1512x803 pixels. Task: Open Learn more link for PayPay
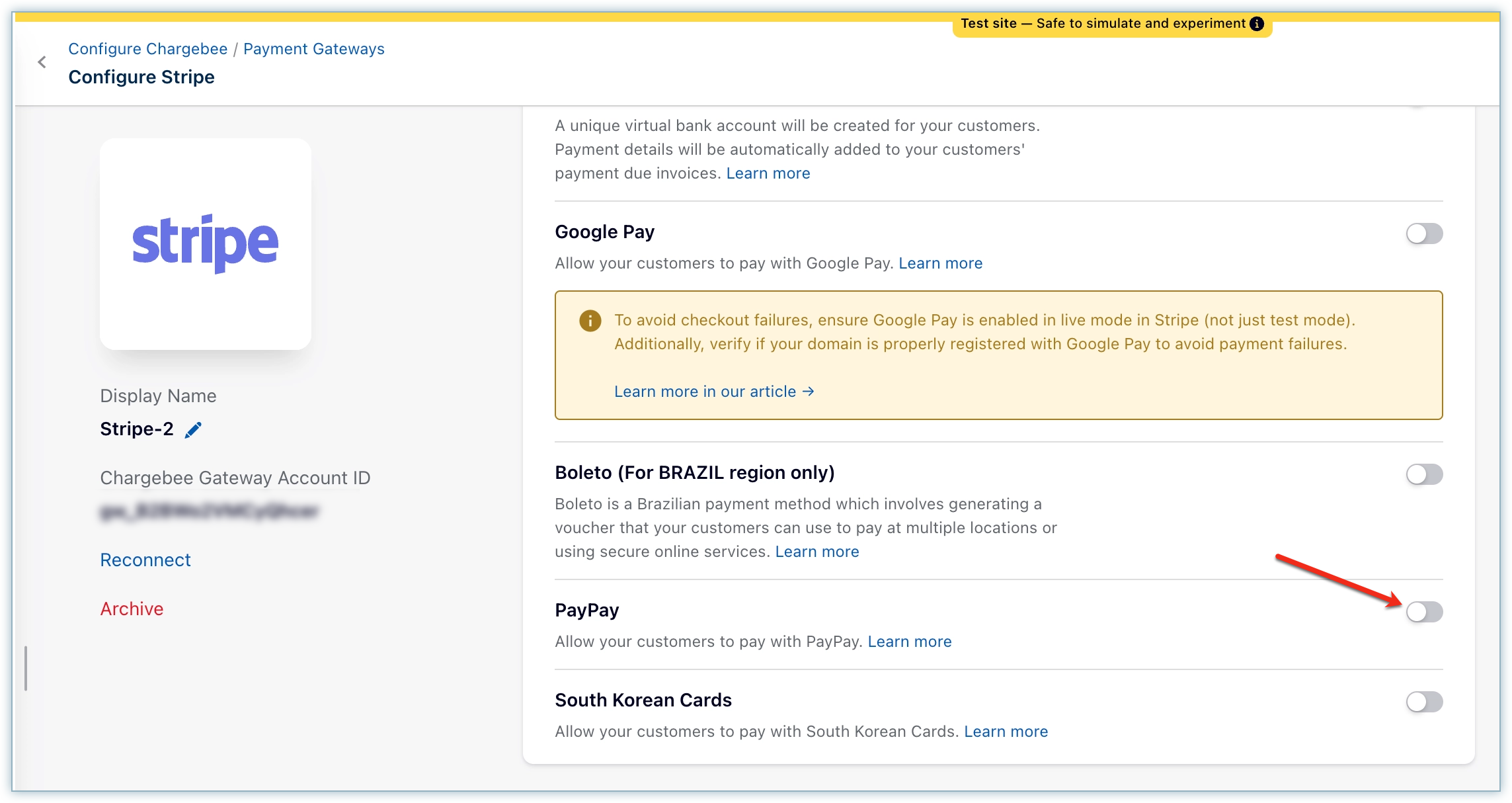(910, 642)
